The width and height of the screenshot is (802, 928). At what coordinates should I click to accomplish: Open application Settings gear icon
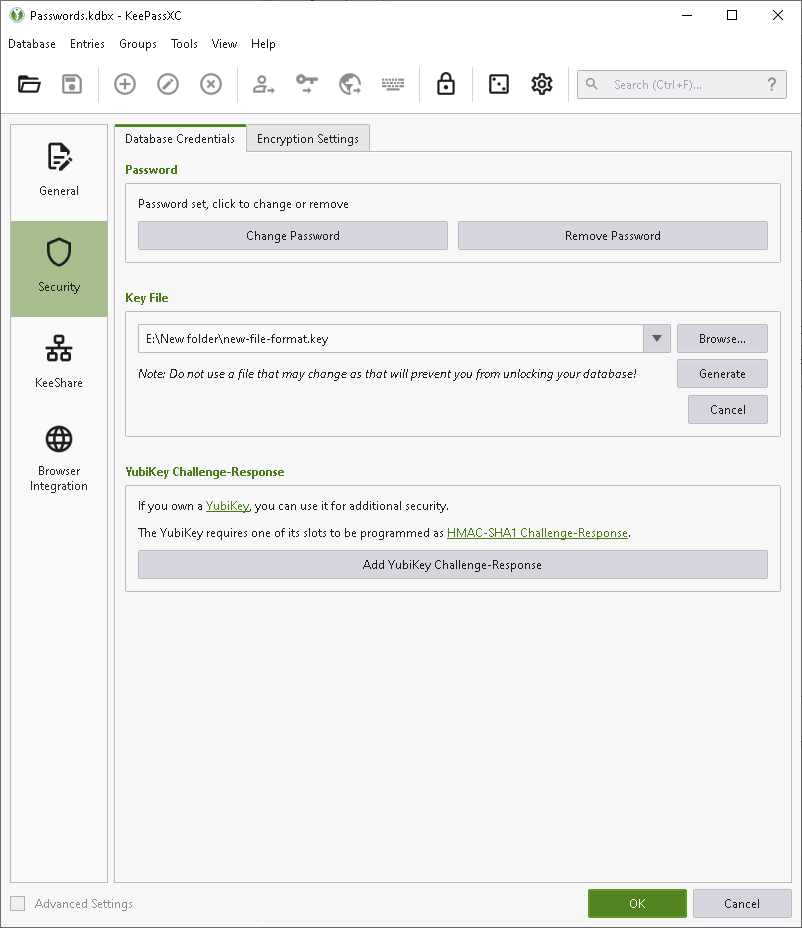coord(542,85)
